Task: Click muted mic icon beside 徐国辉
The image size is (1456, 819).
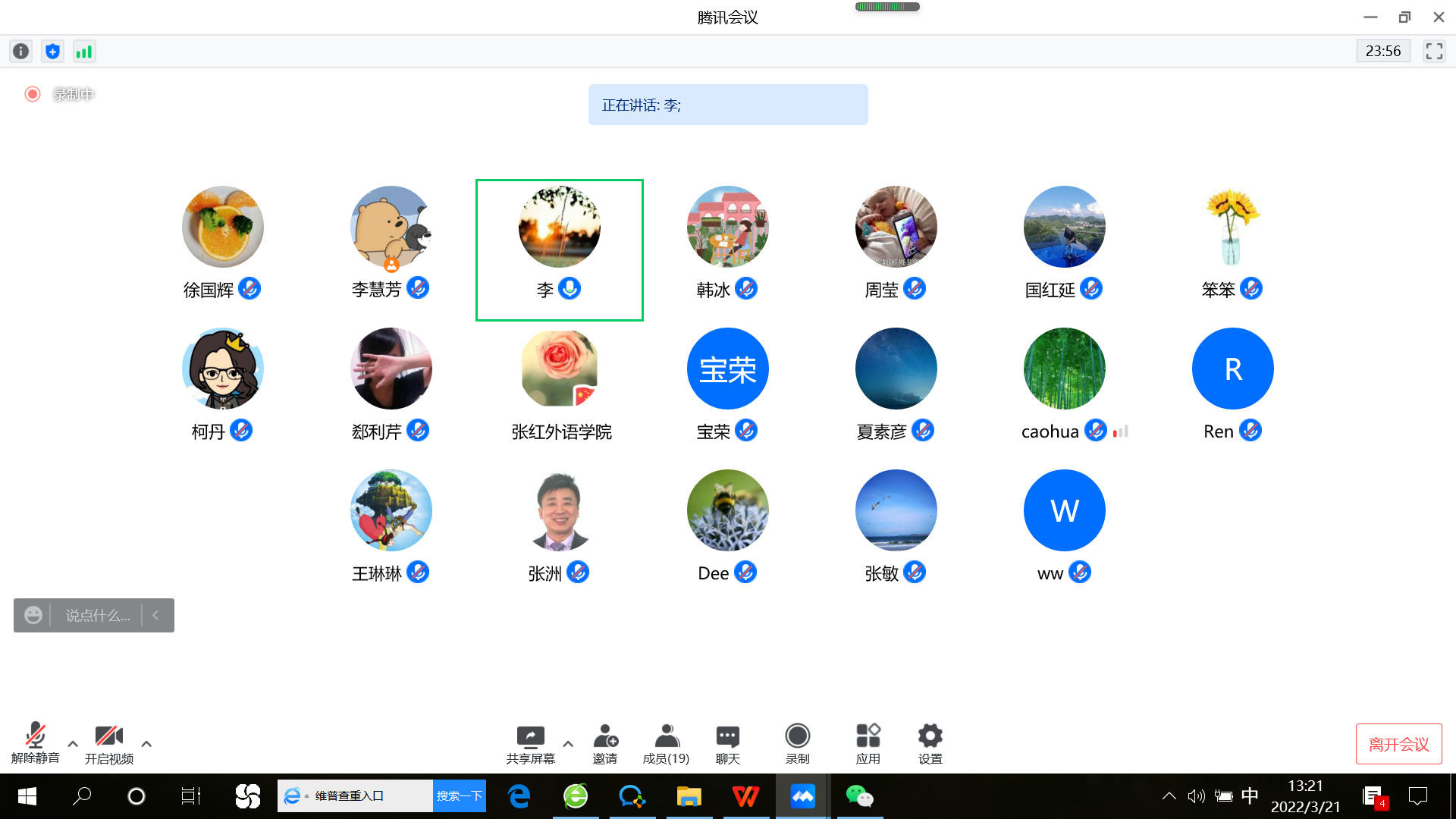Action: tap(249, 288)
